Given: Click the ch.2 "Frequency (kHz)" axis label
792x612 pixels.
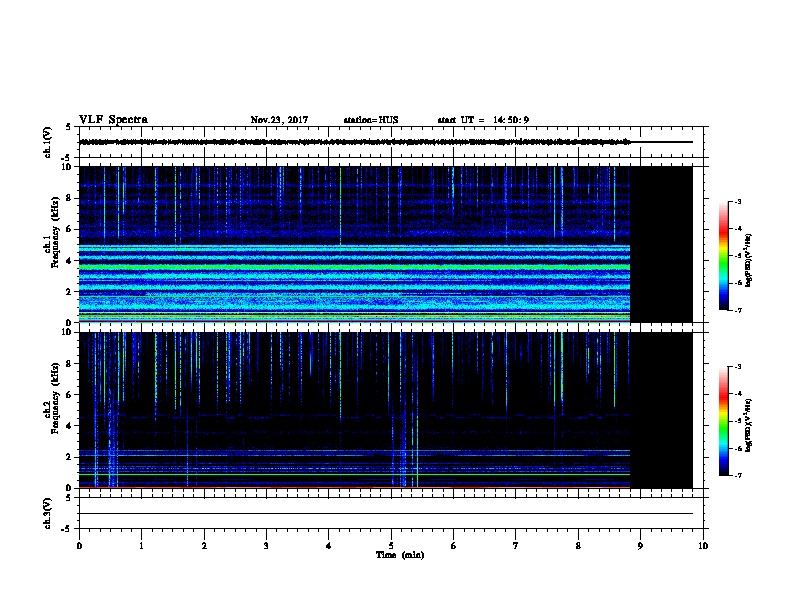Looking at the screenshot, I should [x=55, y=398].
